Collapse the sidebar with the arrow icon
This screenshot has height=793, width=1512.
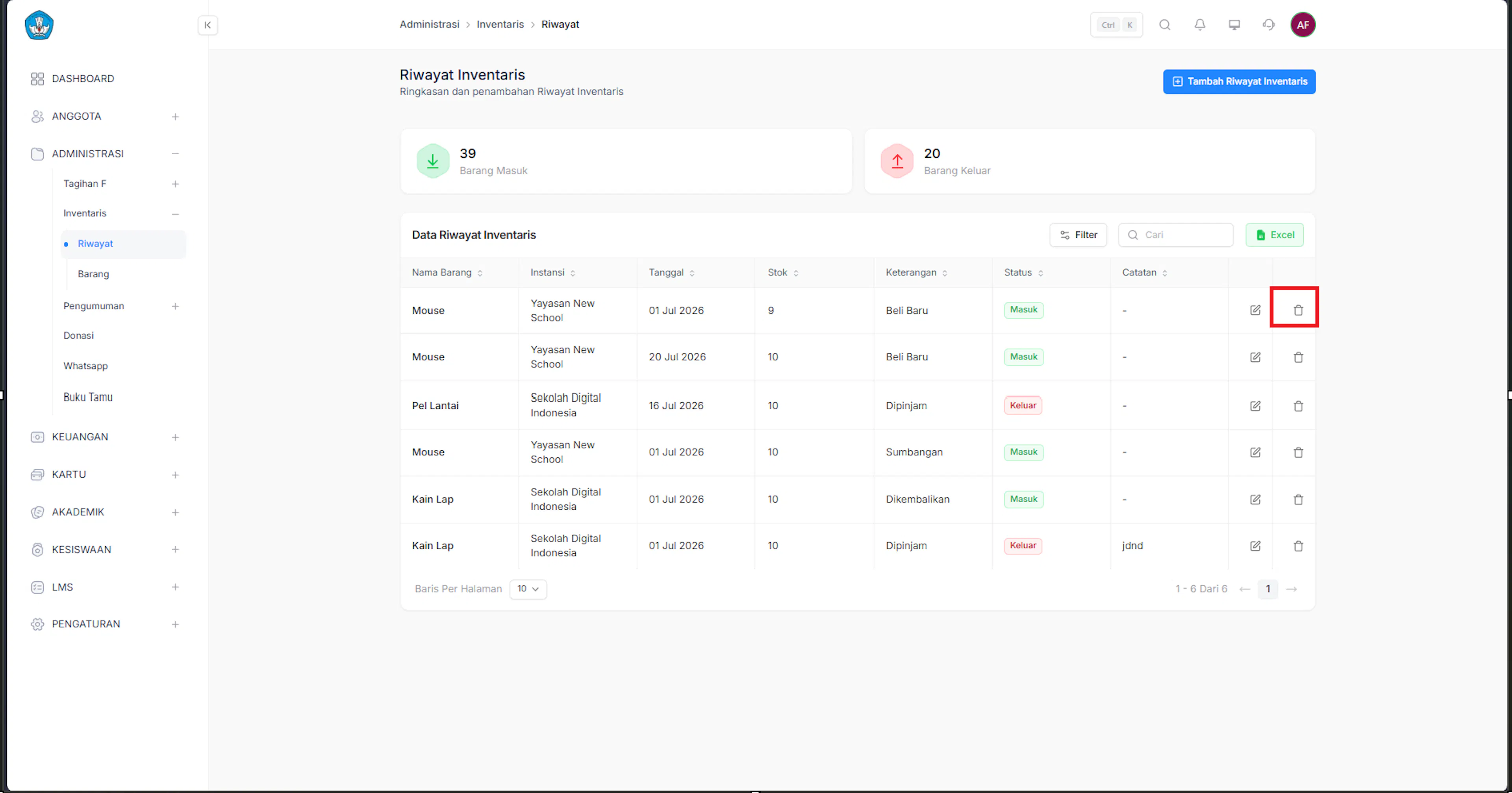(207, 25)
